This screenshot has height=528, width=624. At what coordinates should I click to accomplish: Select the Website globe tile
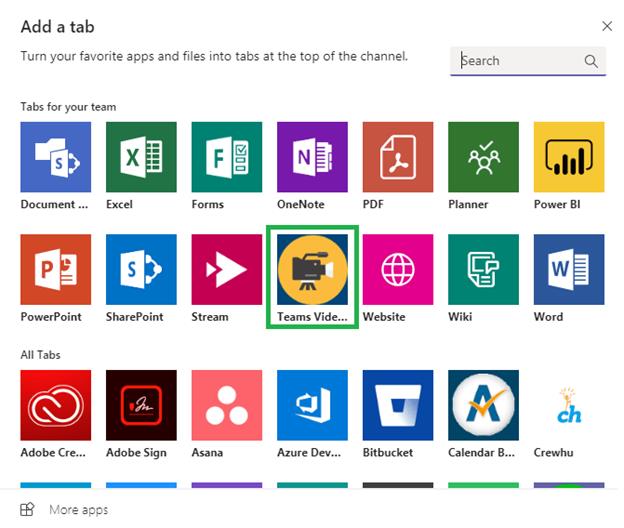(398, 269)
